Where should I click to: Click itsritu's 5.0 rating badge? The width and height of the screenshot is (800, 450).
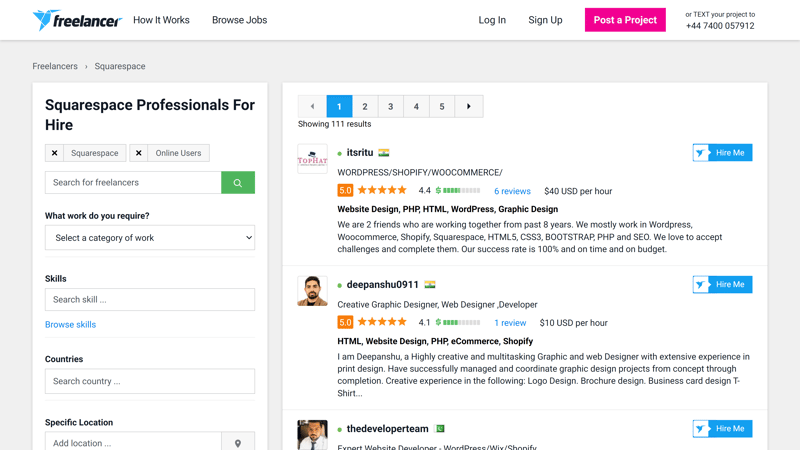point(345,191)
